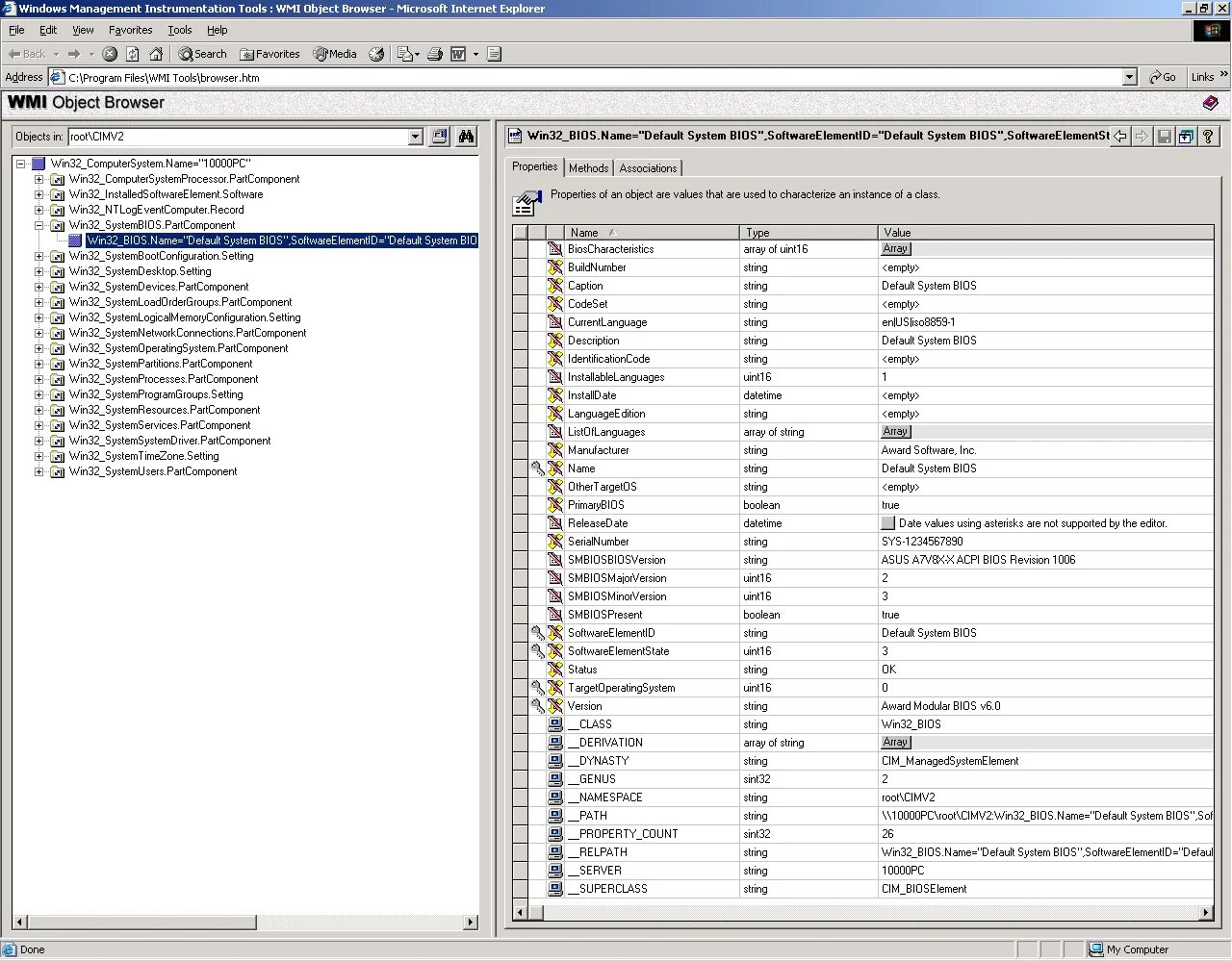This screenshot has width=1232, height=962.
Task: Click Array button for BiosCharacteristics
Action: [x=895, y=249]
